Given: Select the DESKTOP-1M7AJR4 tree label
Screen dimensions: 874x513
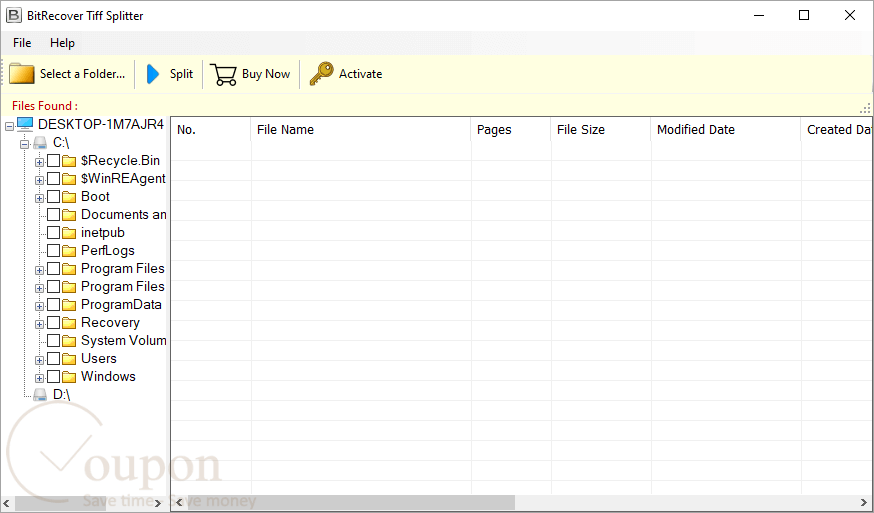Looking at the screenshot, I should [101, 124].
